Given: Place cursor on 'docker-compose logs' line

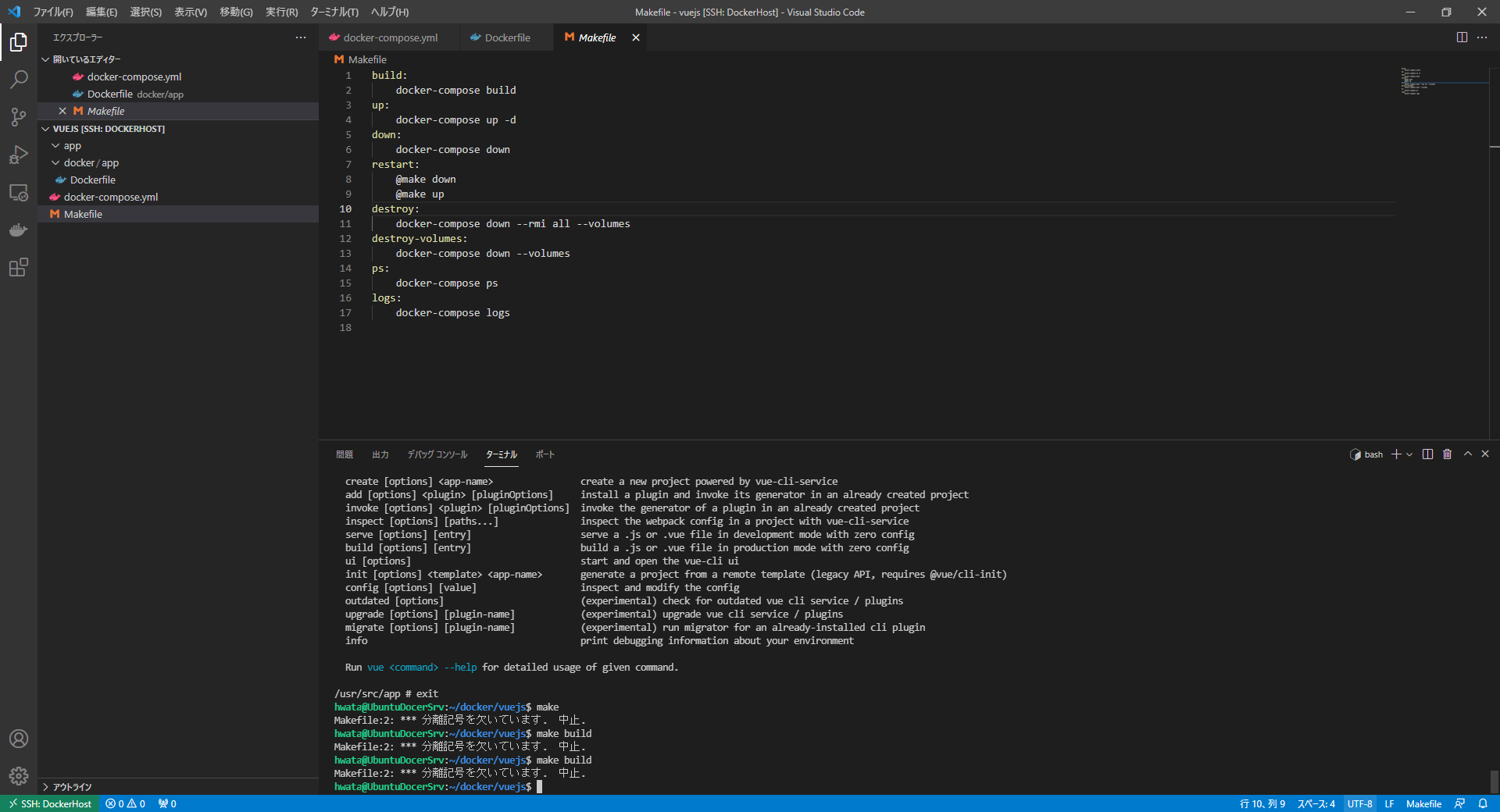Looking at the screenshot, I should pos(453,313).
